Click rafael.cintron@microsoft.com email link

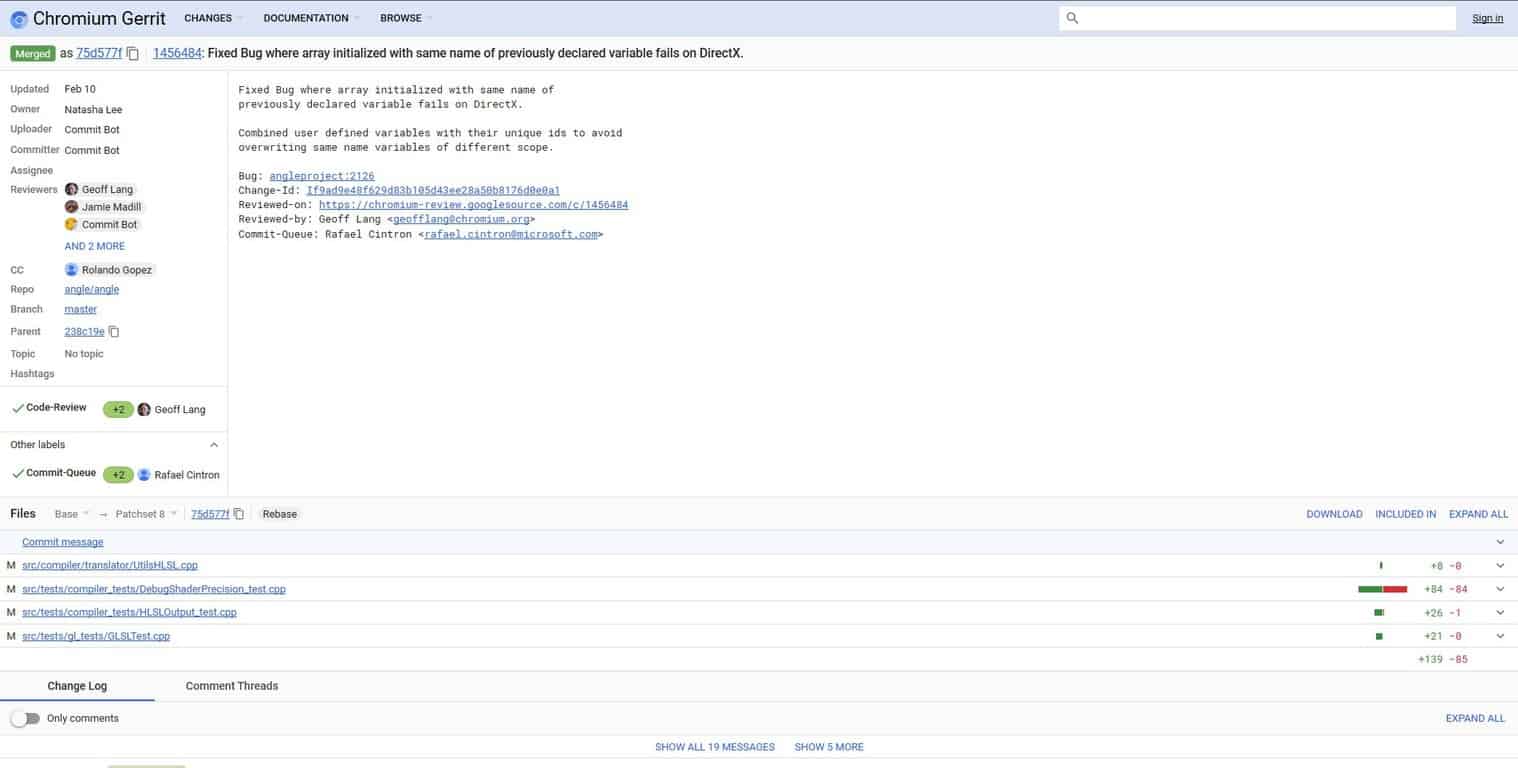click(x=511, y=234)
